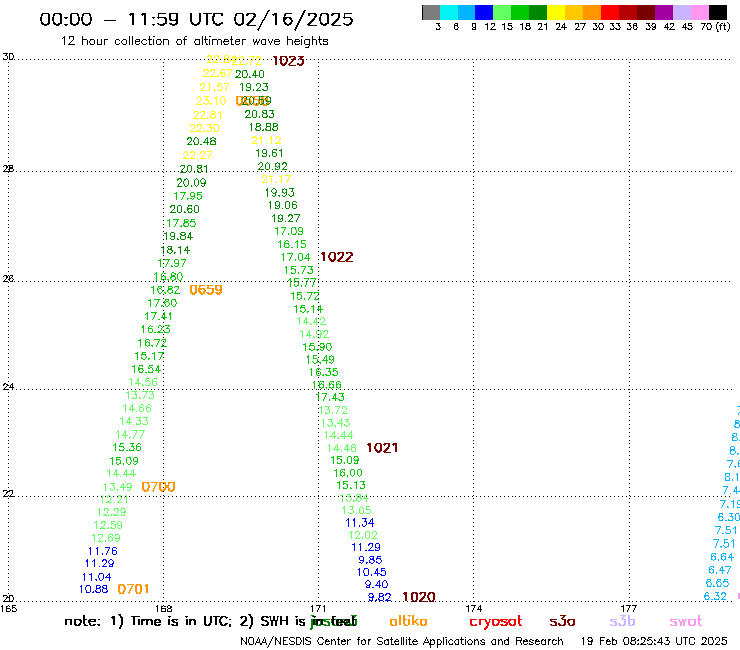The width and height of the screenshot is (740, 650).
Task: Click the wave height value 12.02
Action: tap(363, 535)
